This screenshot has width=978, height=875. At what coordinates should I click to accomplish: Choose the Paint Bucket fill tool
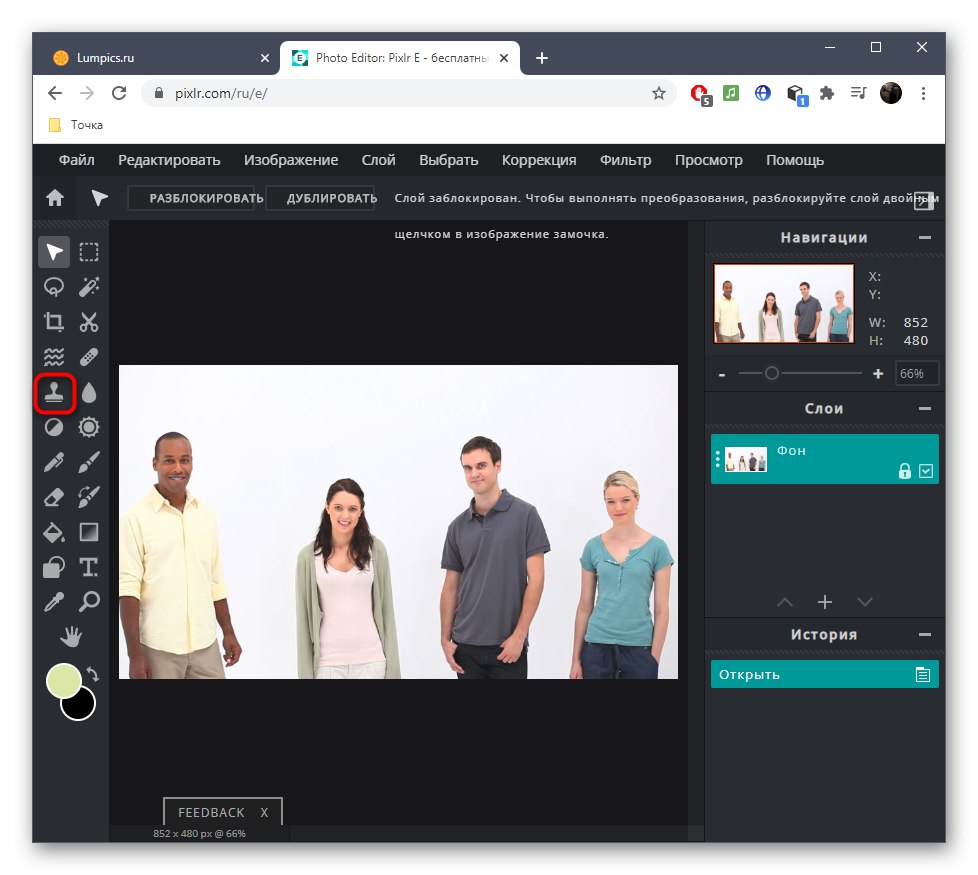54,532
